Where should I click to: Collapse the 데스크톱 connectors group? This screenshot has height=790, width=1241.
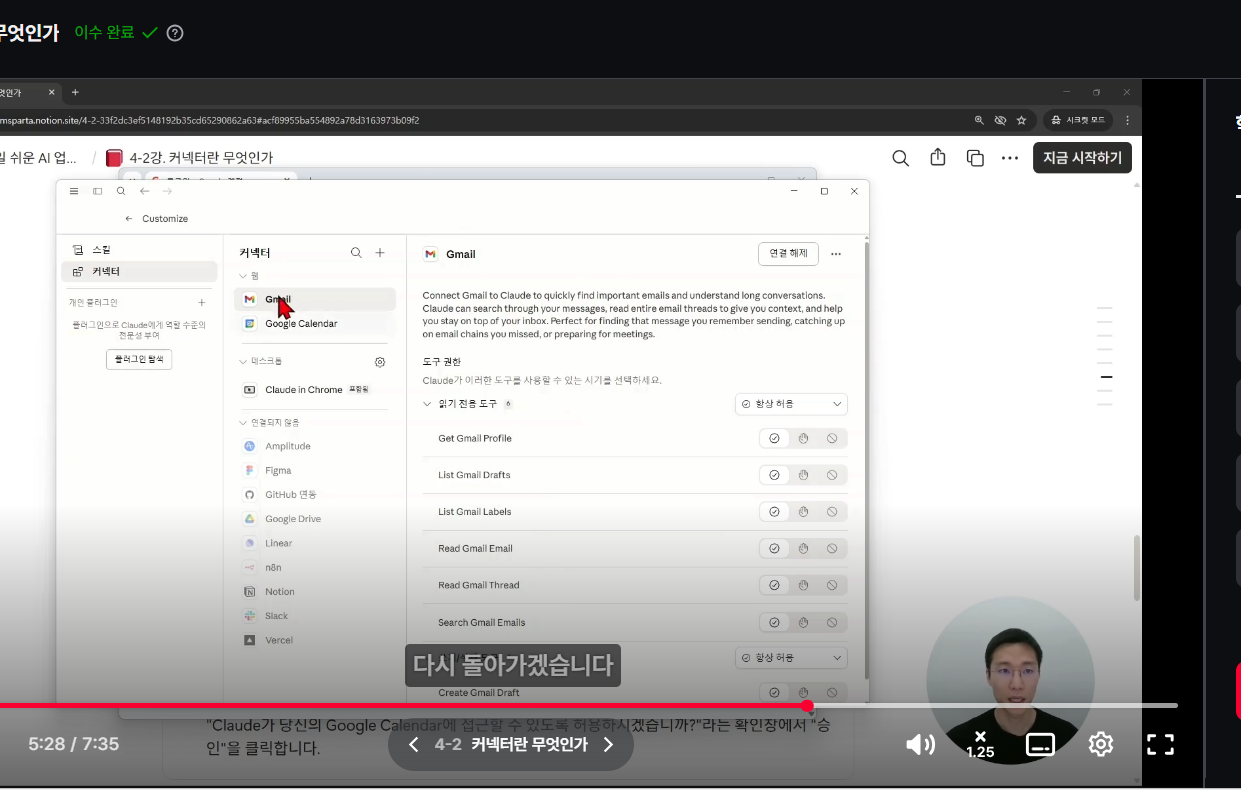[243, 362]
